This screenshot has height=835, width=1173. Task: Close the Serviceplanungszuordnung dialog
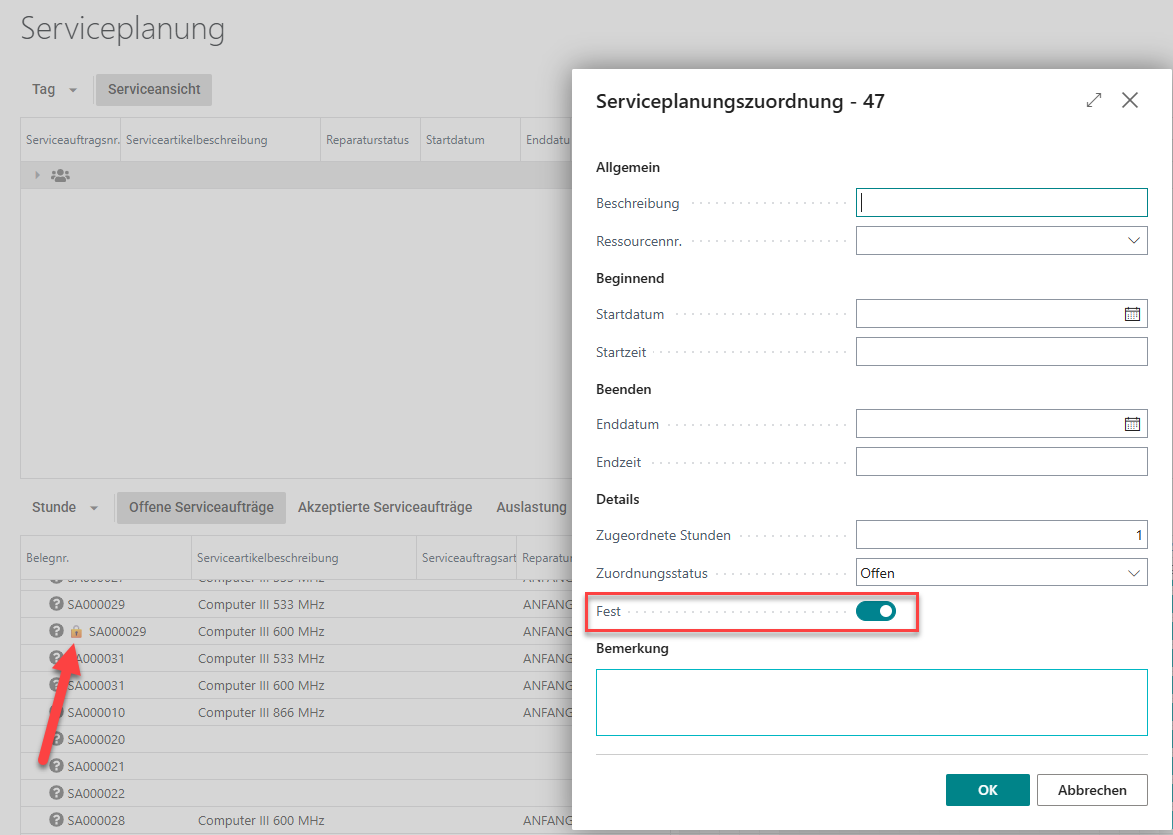click(x=1130, y=100)
